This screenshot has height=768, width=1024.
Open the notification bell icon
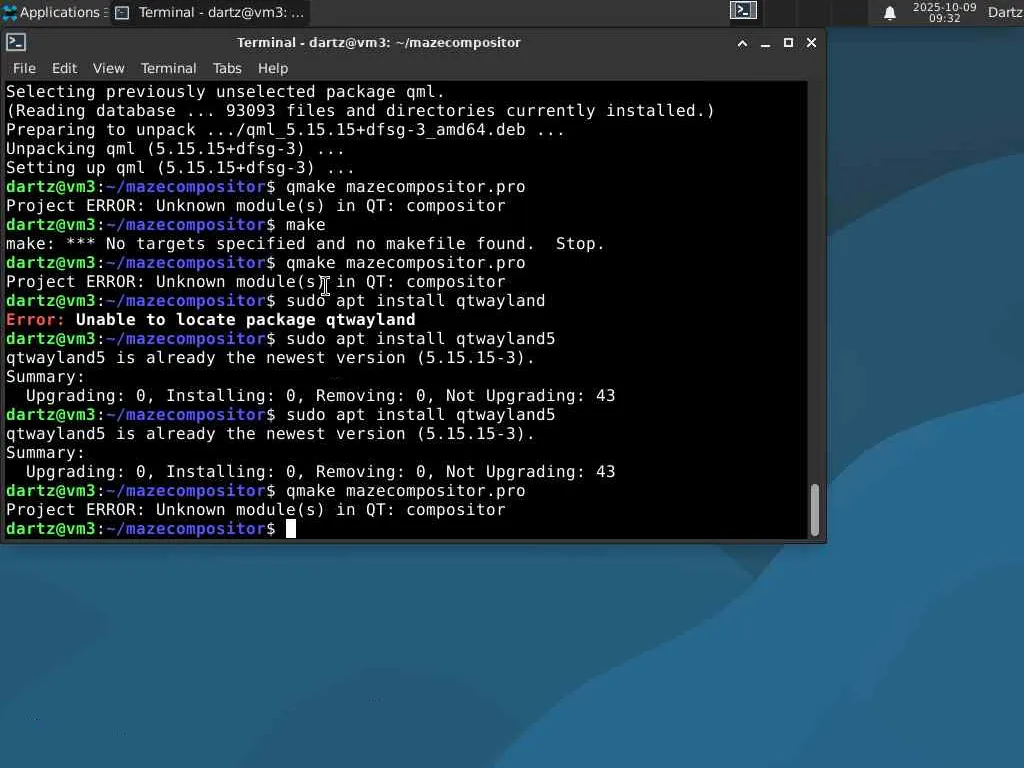pos(889,13)
